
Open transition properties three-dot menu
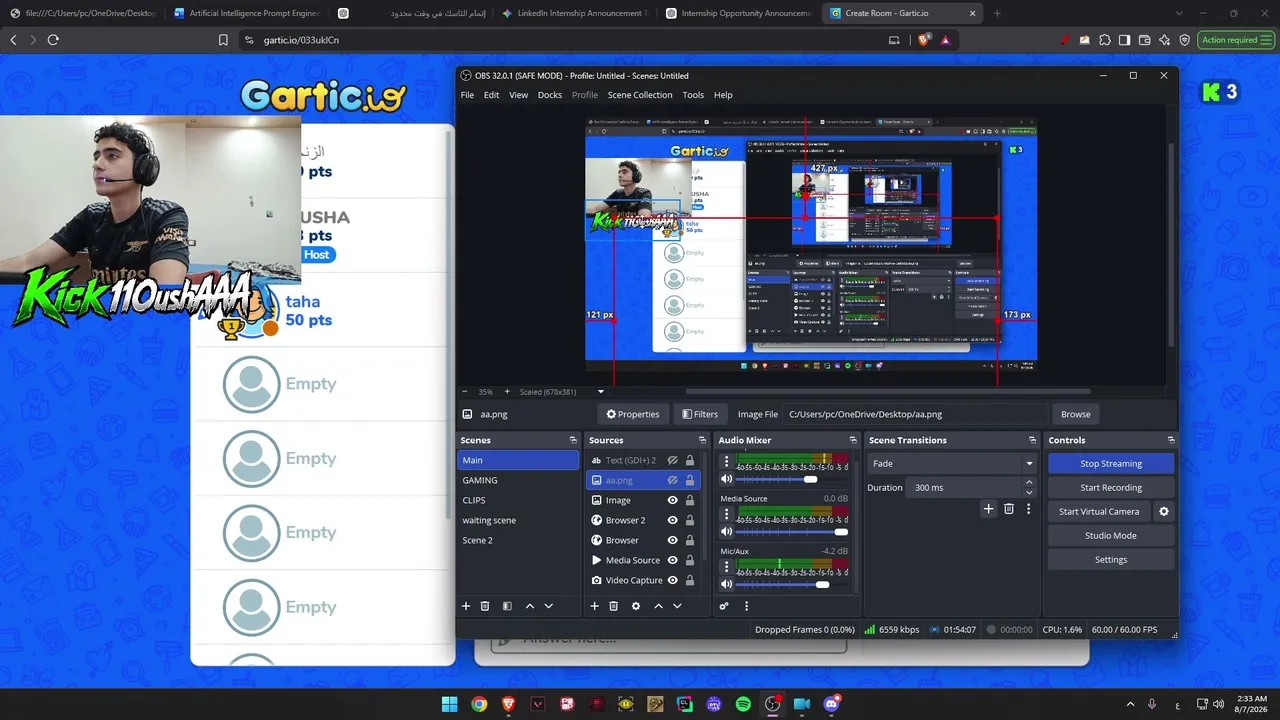1028,509
